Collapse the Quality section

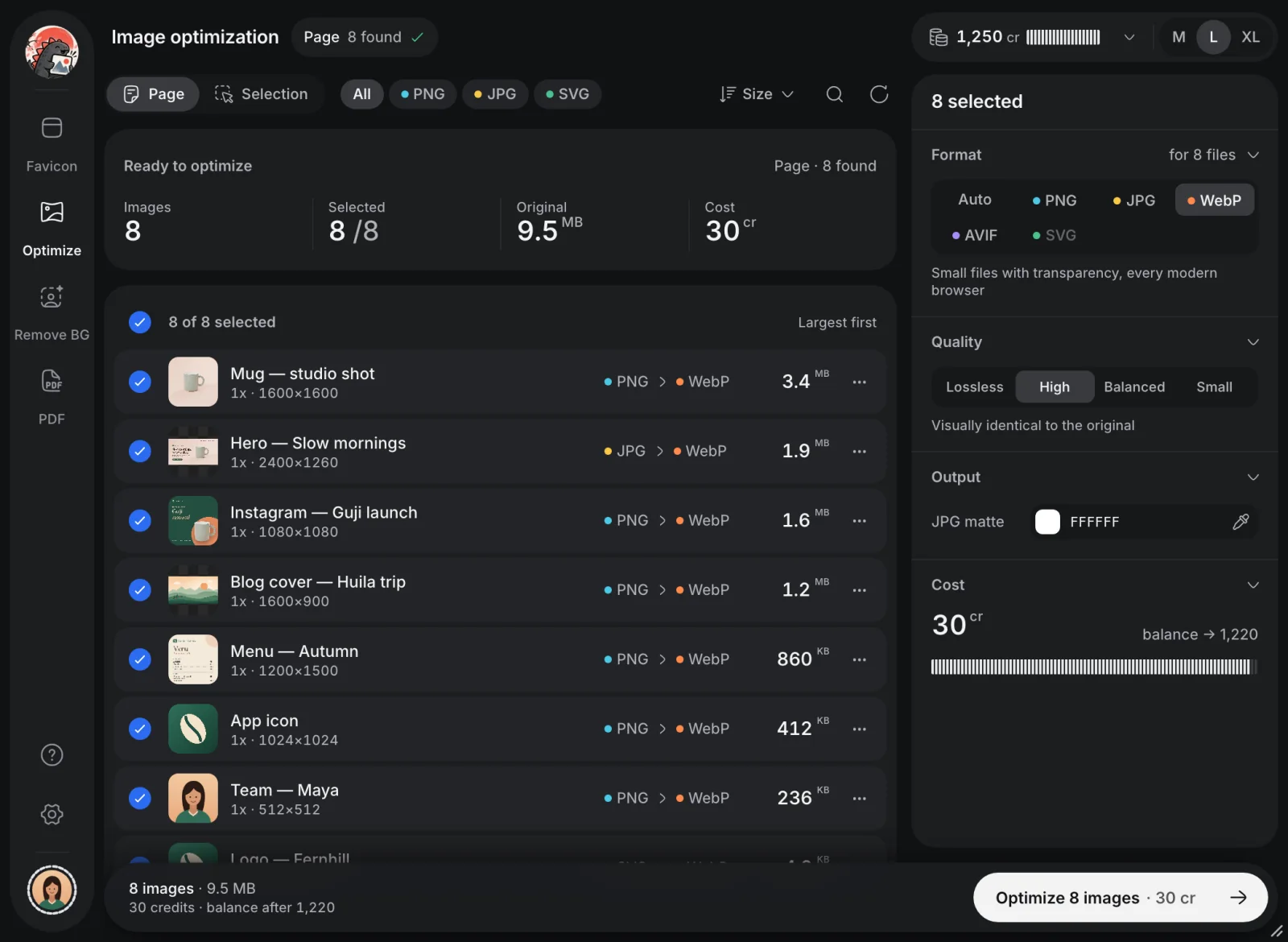1253,342
